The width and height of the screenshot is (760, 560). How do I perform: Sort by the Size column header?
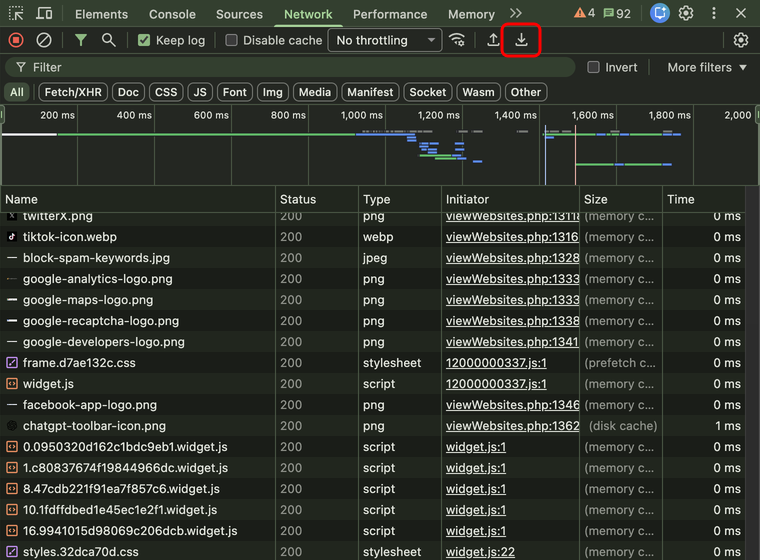click(x=621, y=199)
